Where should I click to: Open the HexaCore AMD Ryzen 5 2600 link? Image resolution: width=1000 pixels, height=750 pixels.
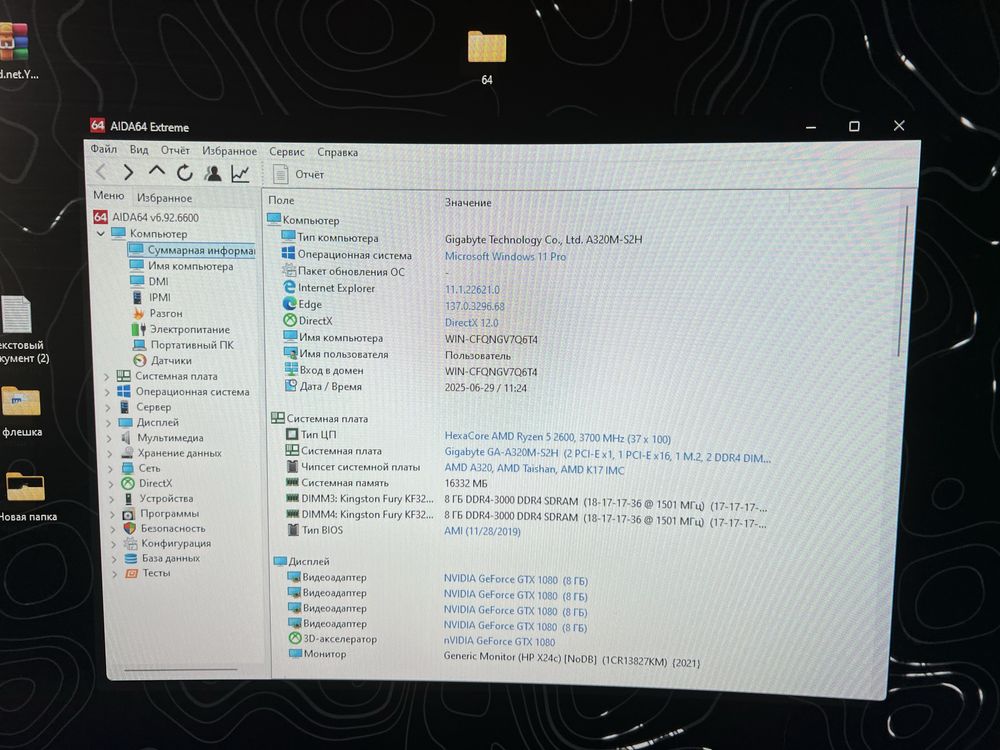557,438
